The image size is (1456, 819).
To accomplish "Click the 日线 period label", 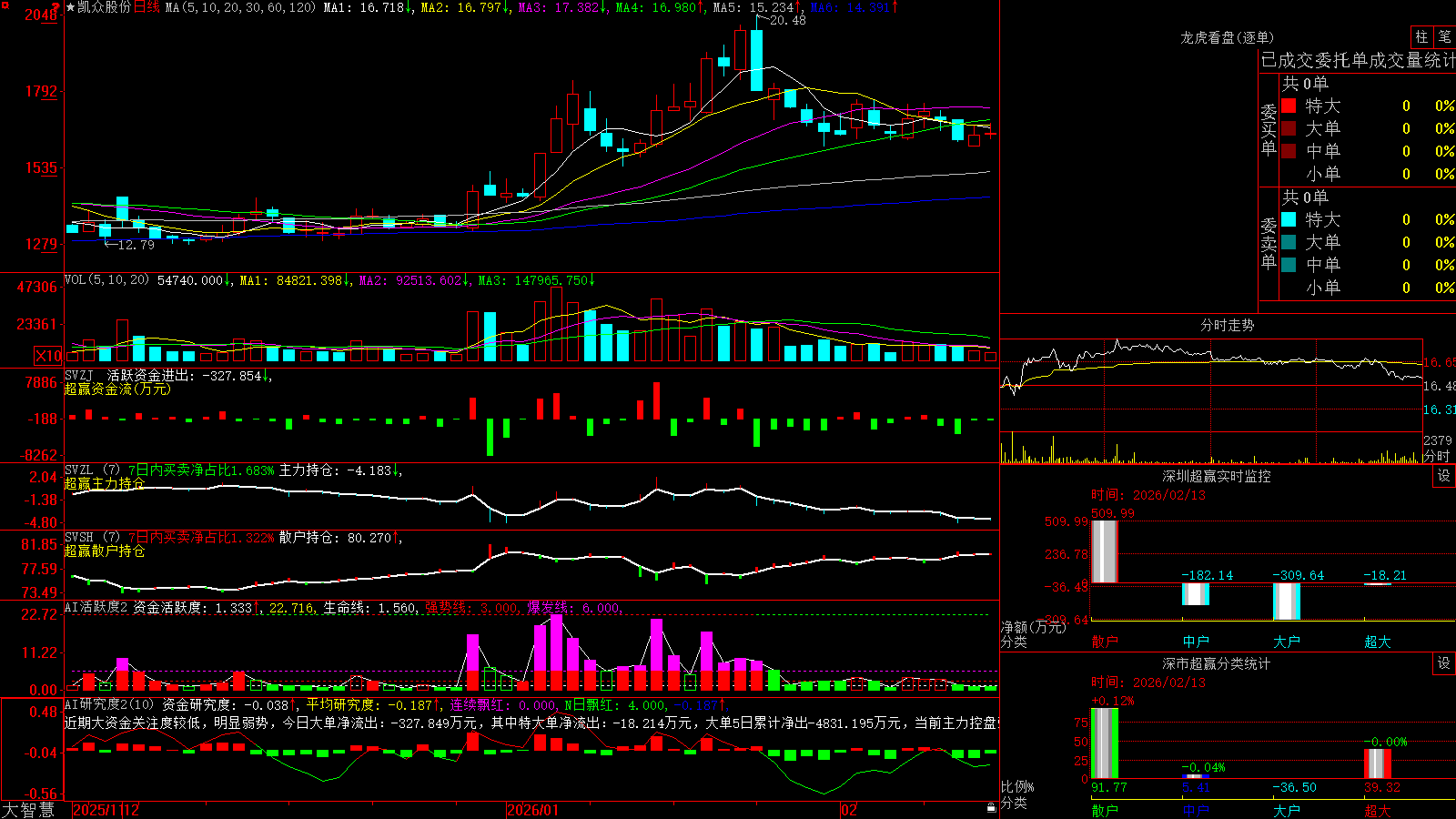I will [x=147, y=7].
